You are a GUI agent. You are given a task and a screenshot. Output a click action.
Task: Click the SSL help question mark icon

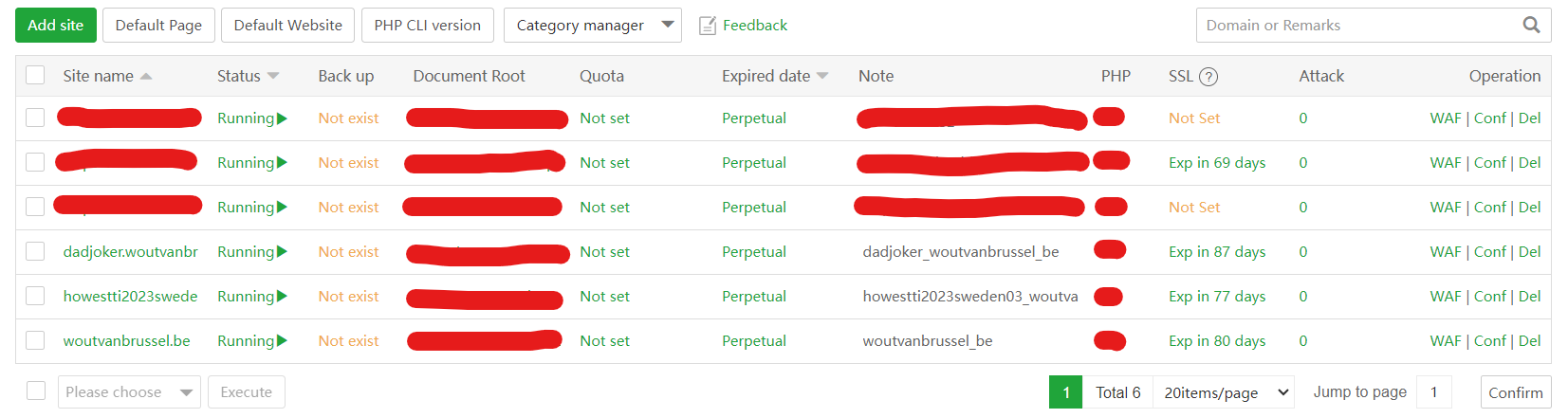point(1208,77)
